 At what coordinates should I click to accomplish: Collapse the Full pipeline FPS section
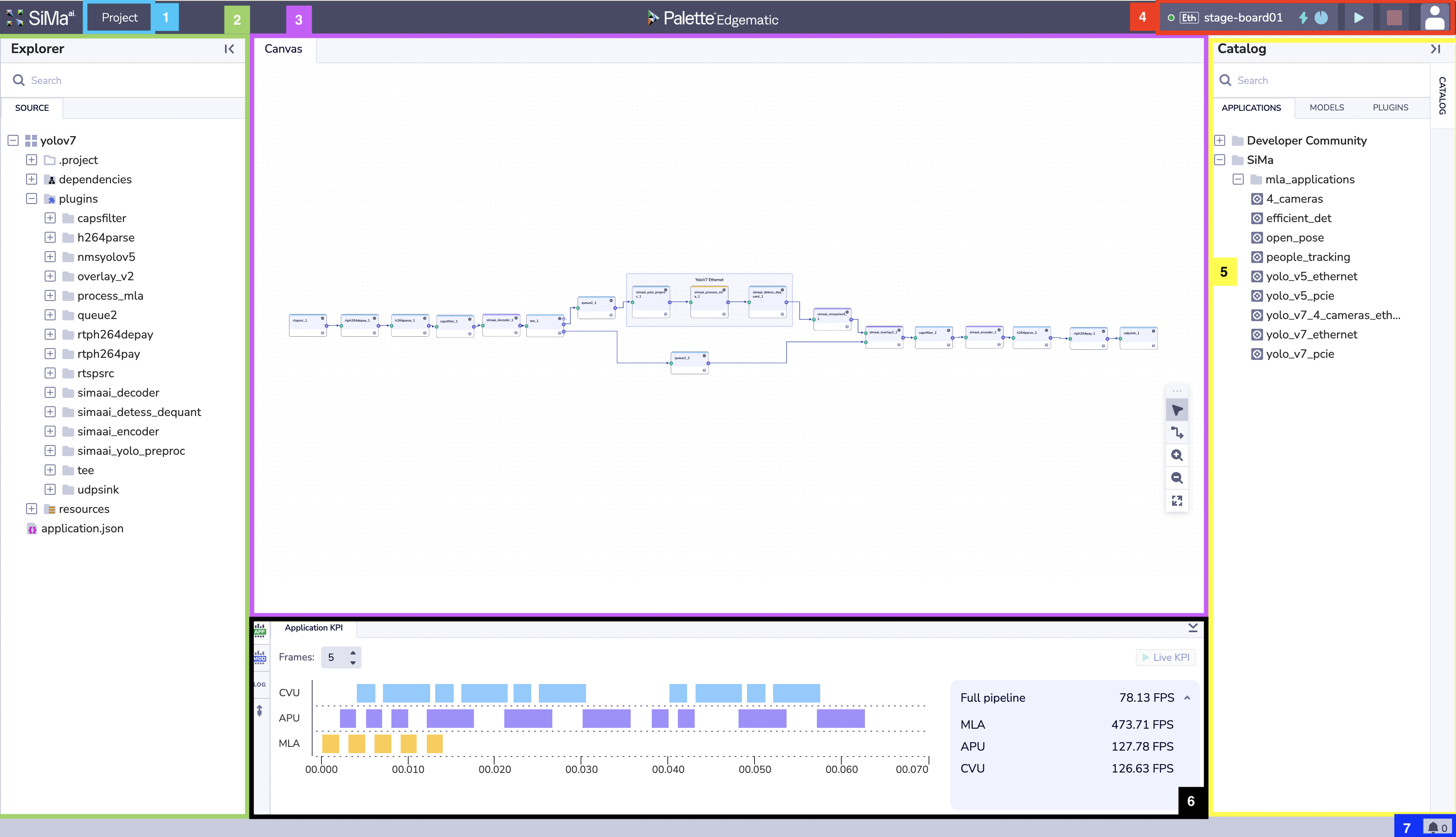[x=1187, y=698]
